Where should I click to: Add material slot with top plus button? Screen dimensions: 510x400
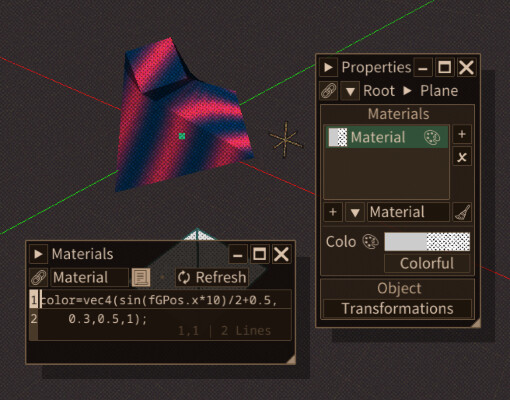pyautogui.click(x=462, y=134)
